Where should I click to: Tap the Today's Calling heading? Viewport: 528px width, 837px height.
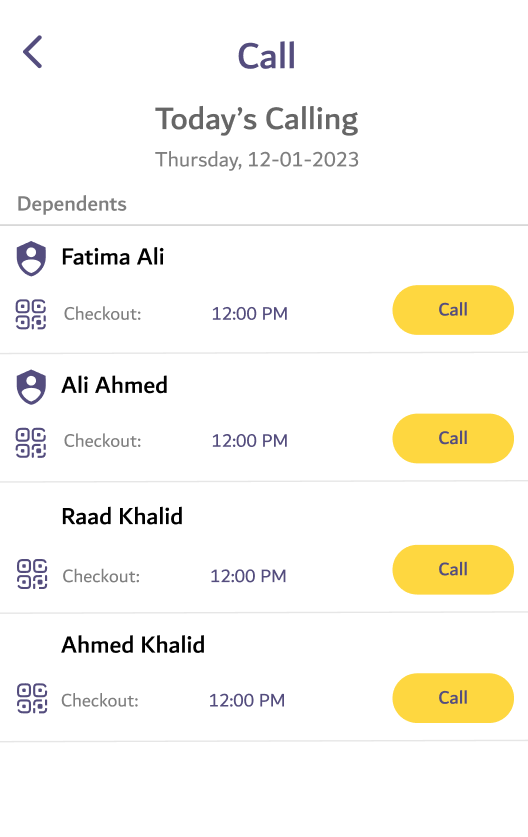(257, 119)
